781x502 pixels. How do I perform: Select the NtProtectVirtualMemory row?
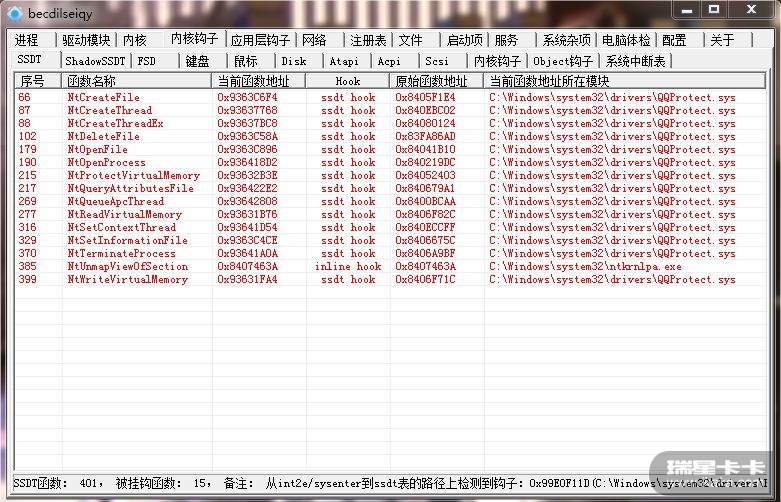coord(390,175)
